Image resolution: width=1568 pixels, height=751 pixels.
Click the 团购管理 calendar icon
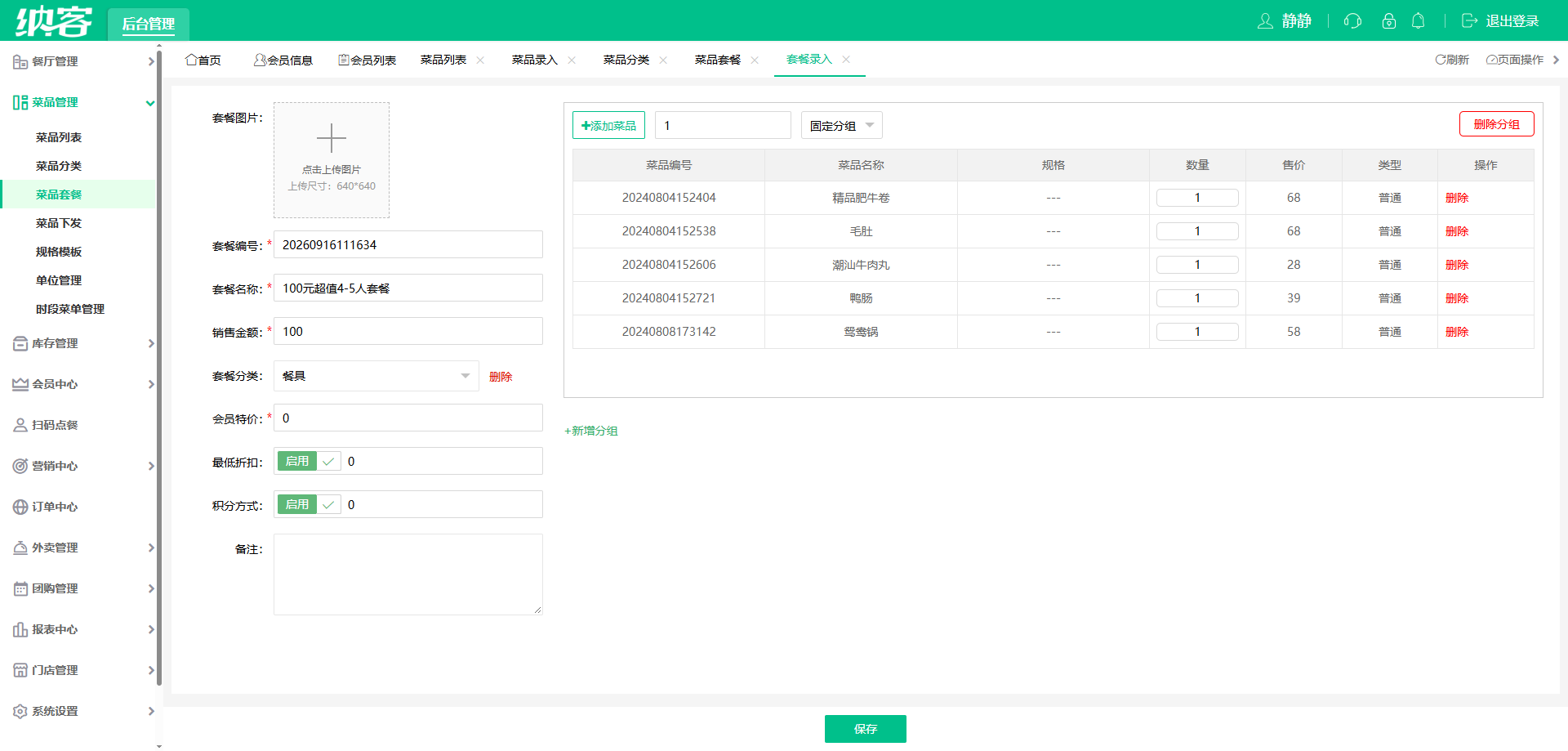[20, 588]
